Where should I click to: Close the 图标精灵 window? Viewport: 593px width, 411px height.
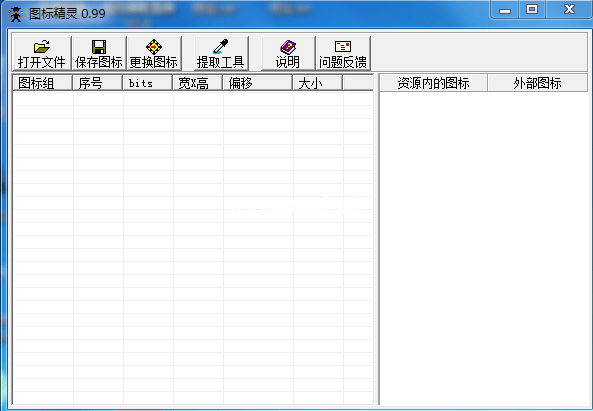[569, 9]
